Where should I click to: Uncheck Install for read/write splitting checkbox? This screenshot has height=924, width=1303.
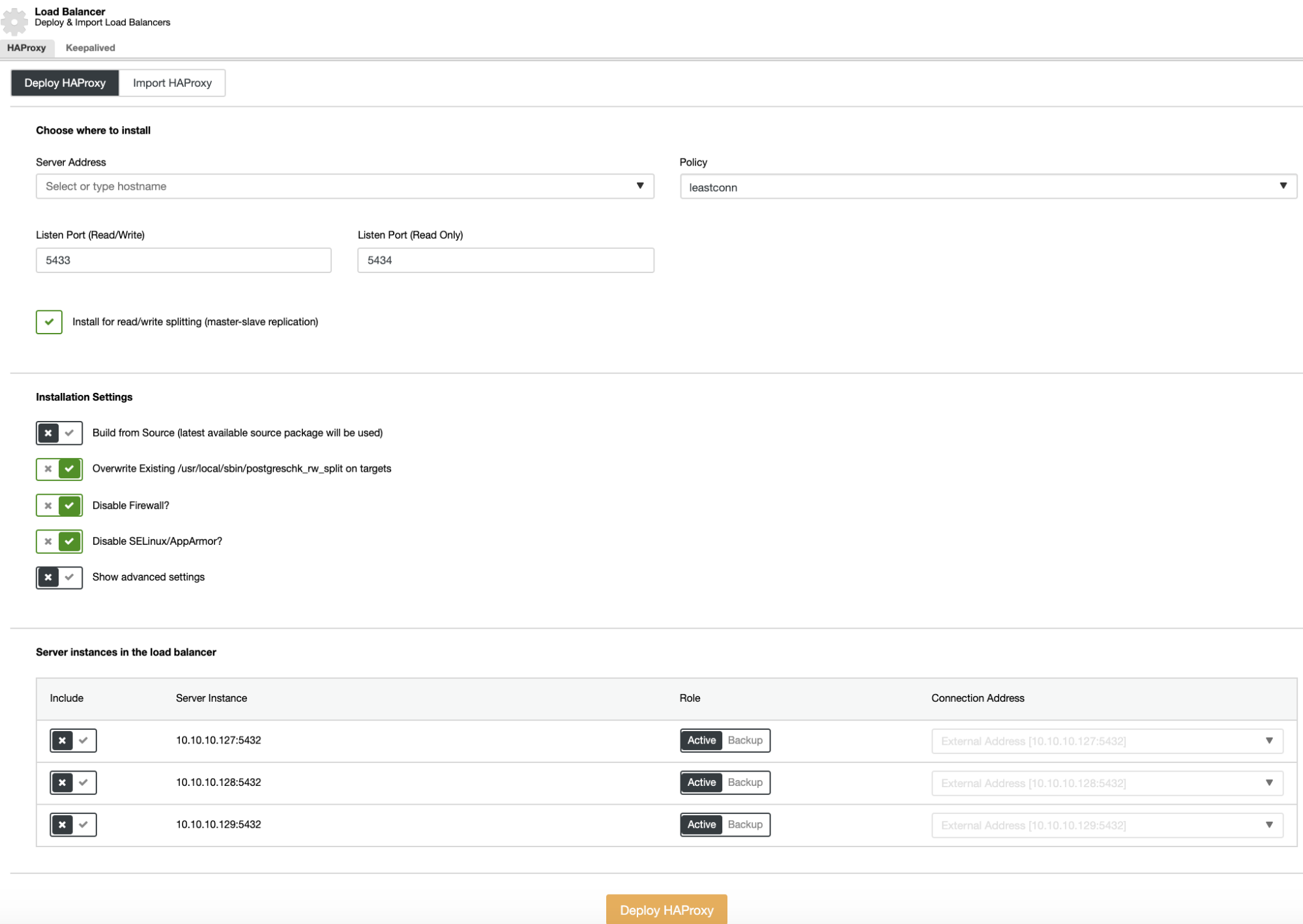pos(49,322)
